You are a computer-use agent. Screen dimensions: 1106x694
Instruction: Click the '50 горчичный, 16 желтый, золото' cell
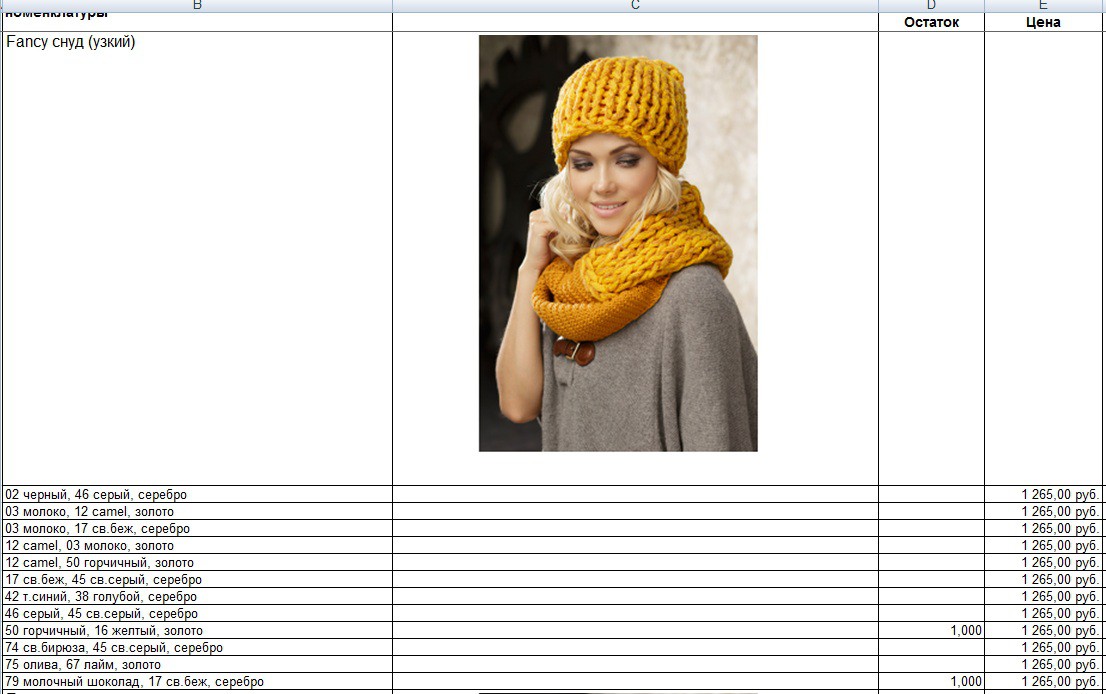[198, 631]
